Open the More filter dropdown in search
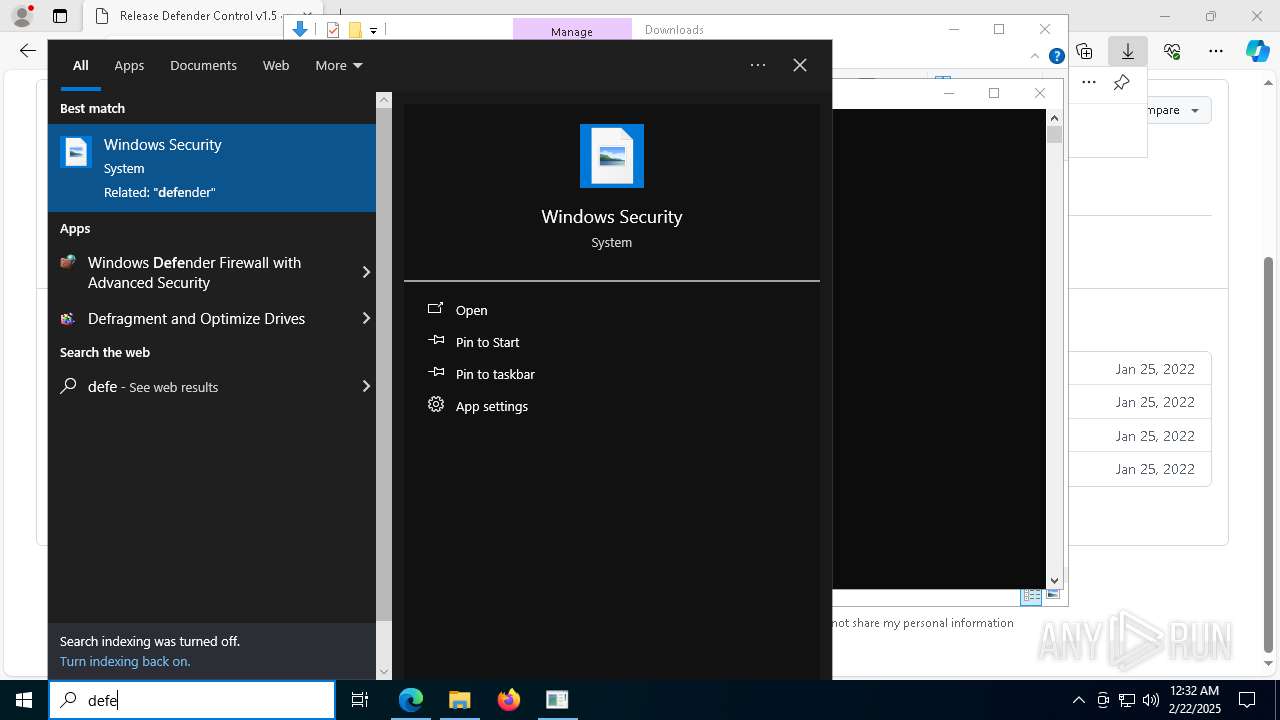The image size is (1280, 720). click(x=338, y=65)
